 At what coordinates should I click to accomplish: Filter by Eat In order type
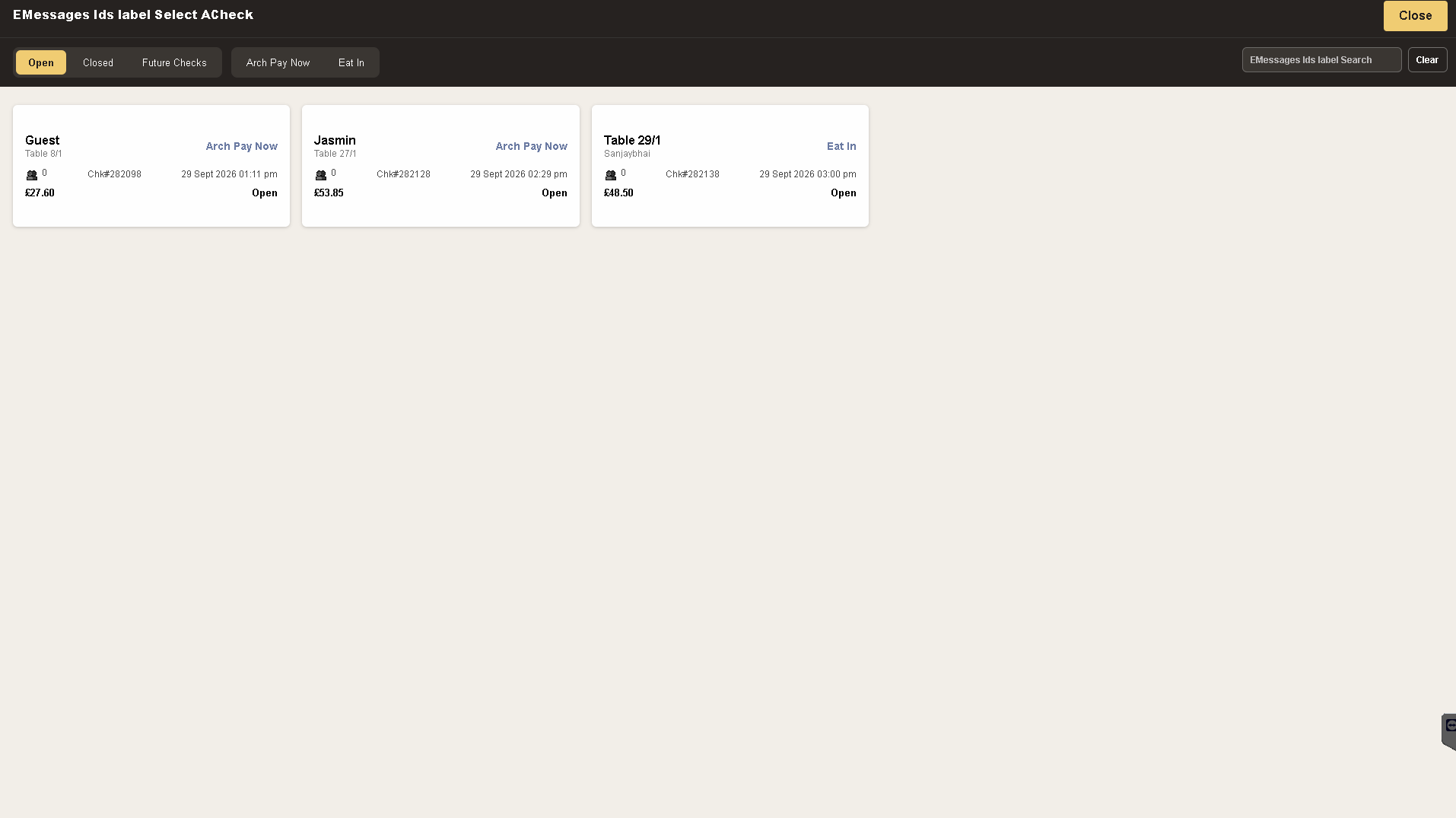[x=351, y=62]
